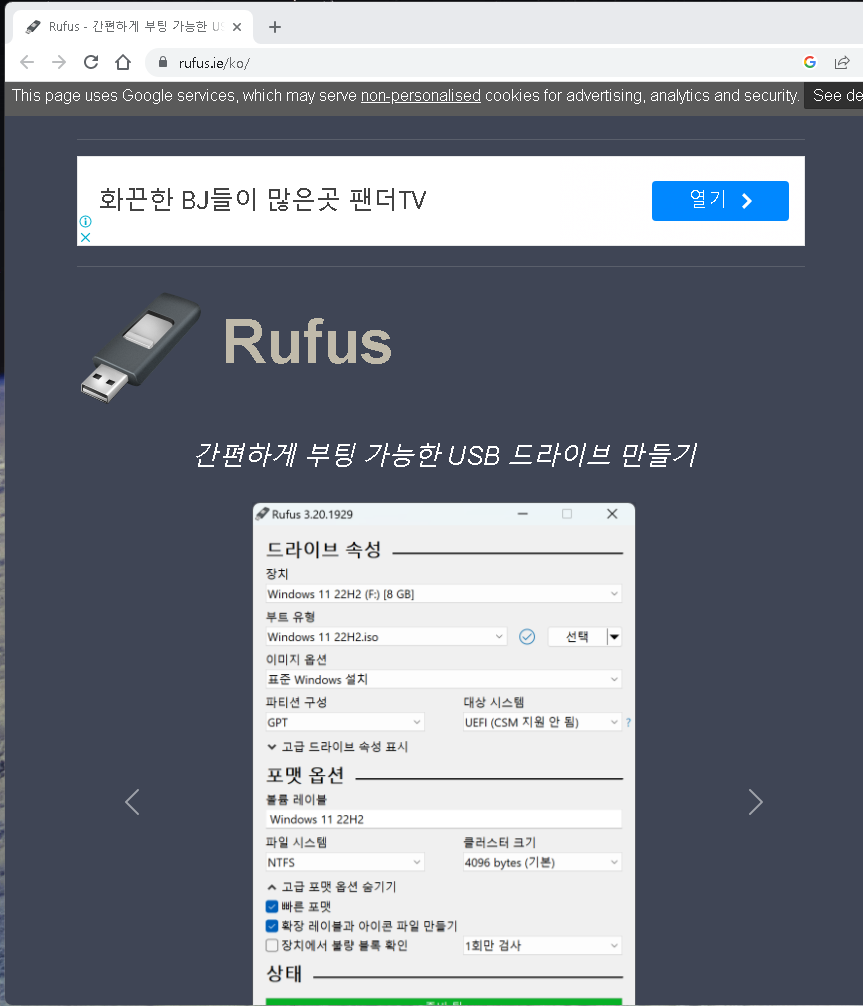Show previous screenshot with left arrow
863x1006 pixels.
pyautogui.click(x=132, y=801)
